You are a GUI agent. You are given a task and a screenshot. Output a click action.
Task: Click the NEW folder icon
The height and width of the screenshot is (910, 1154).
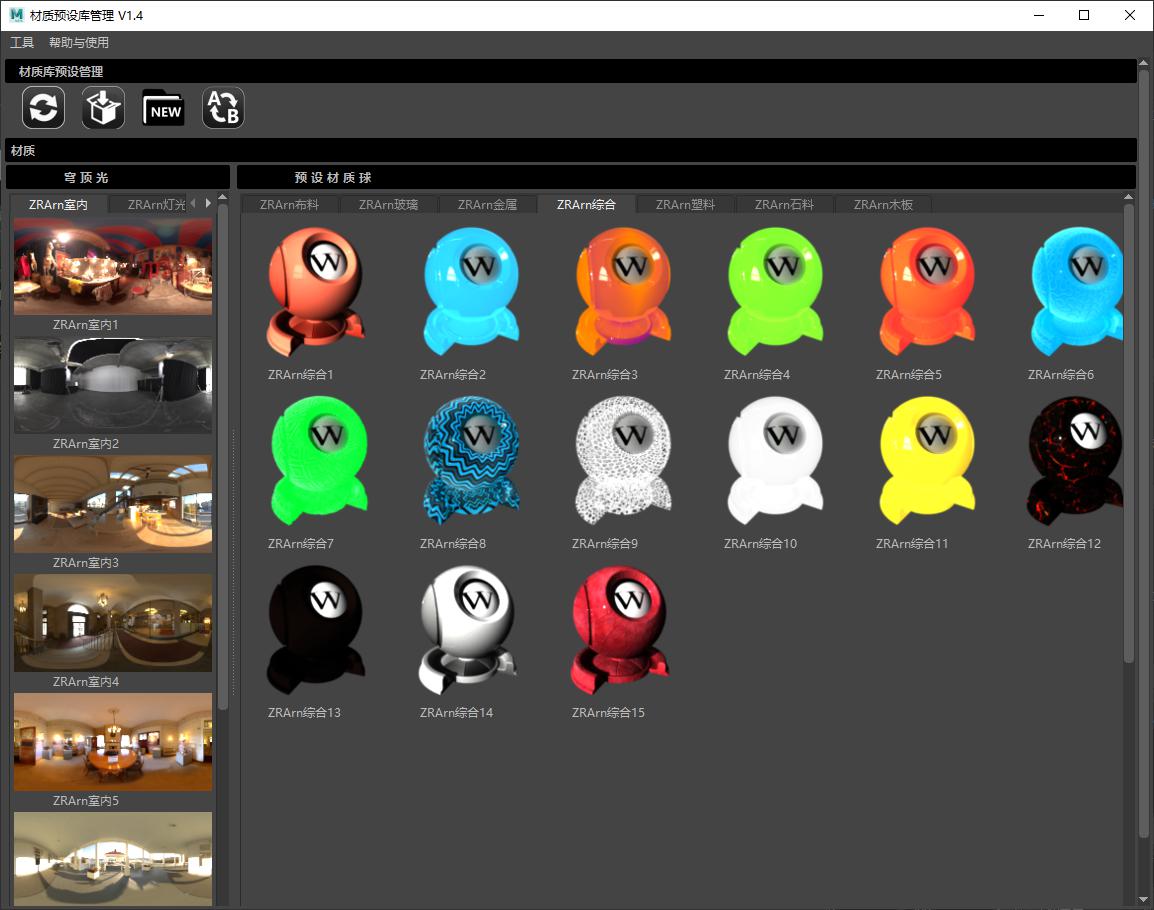tap(163, 108)
